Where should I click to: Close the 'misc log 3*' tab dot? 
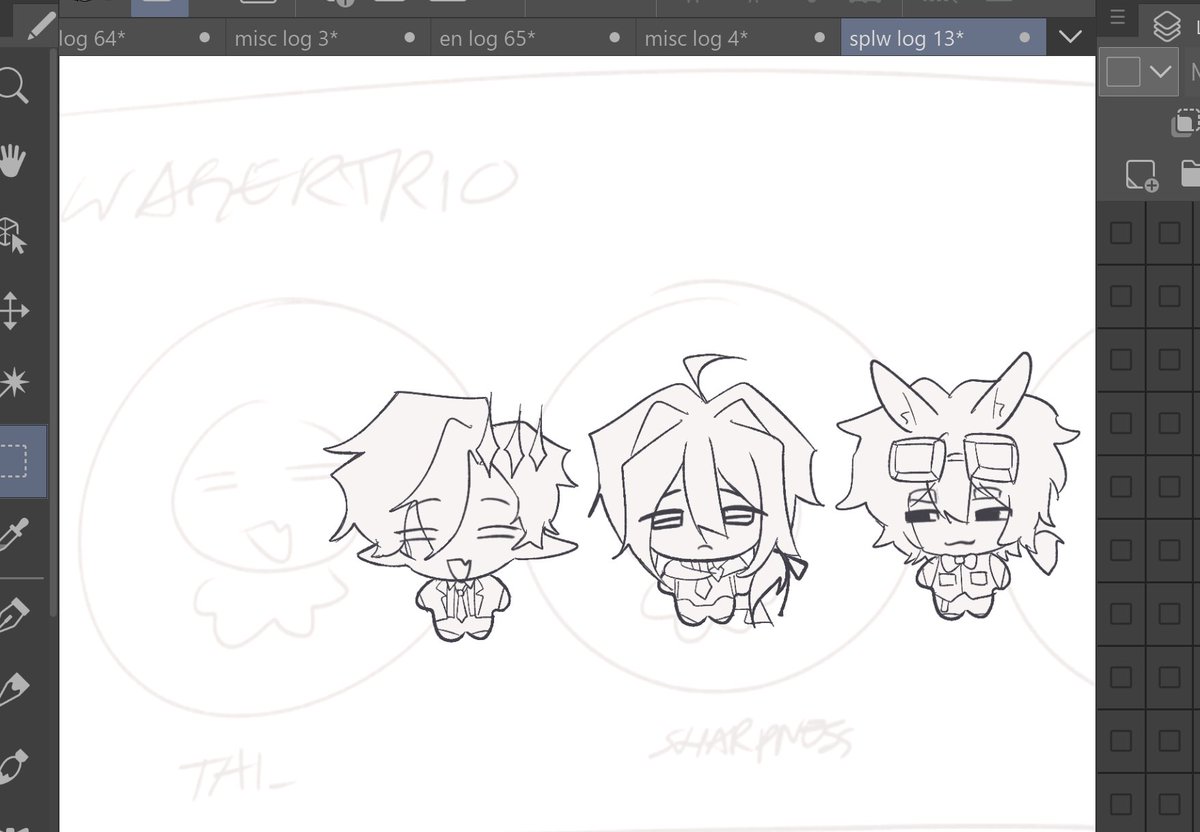(410, 38)
